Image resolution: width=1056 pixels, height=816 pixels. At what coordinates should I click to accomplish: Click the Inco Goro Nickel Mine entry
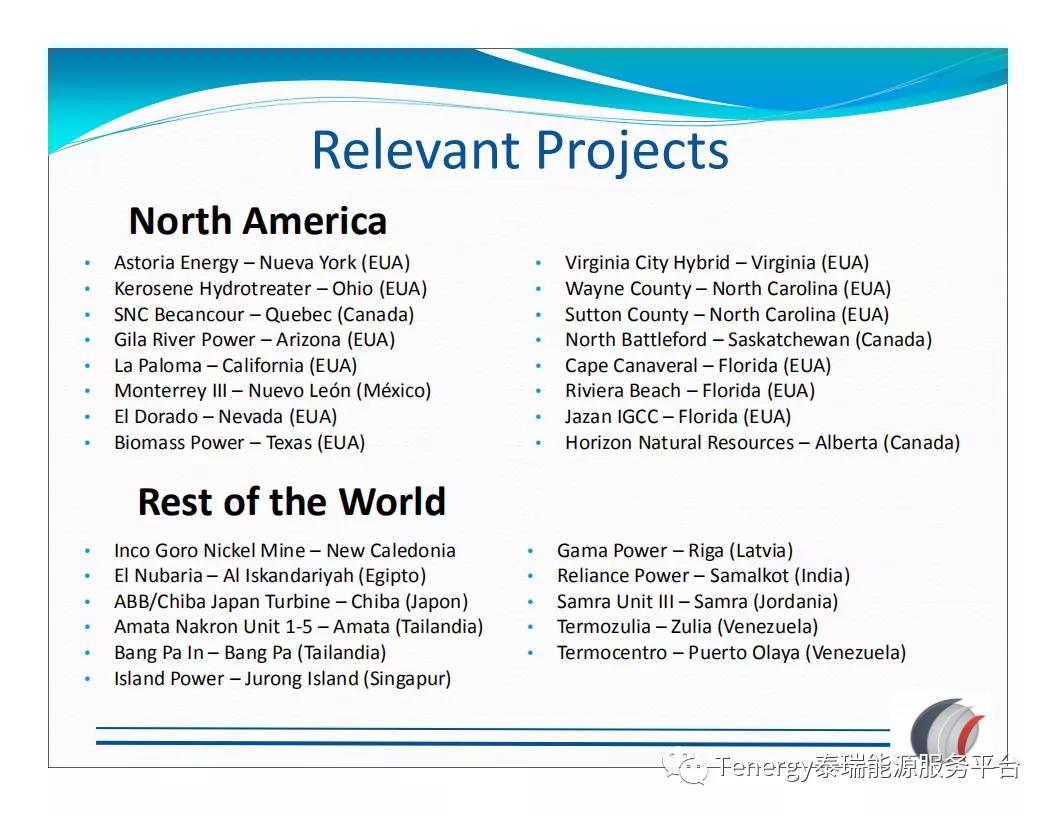pos(284,551)
